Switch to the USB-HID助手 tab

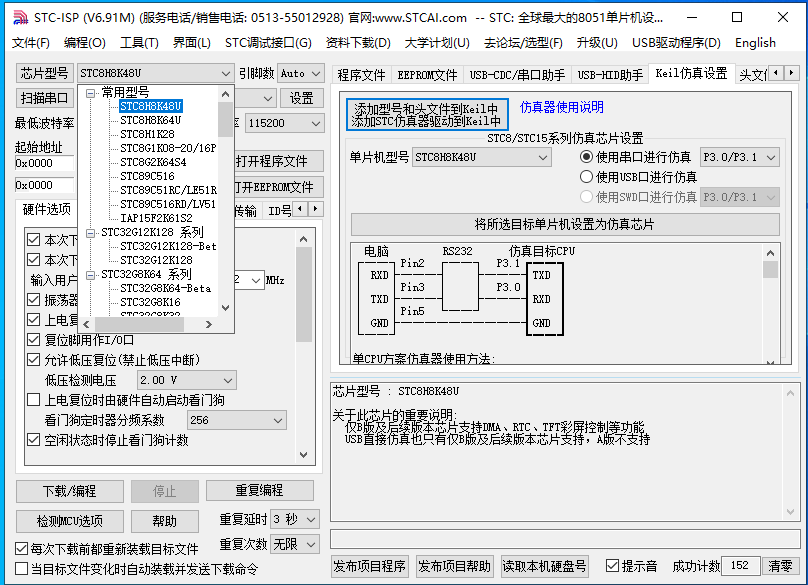coord(610,75)
